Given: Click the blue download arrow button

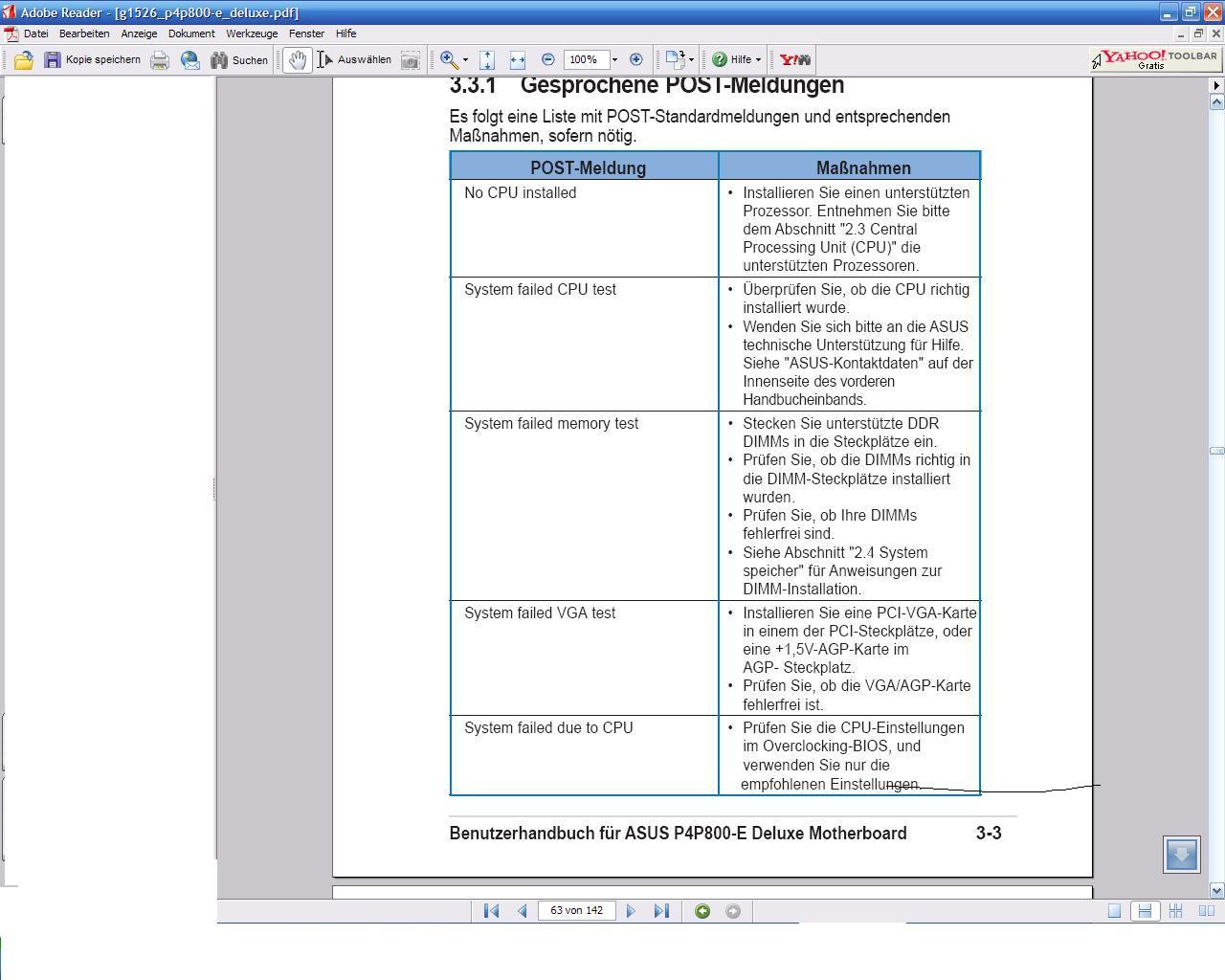Looking at the screenshot, I should 1182,854.
